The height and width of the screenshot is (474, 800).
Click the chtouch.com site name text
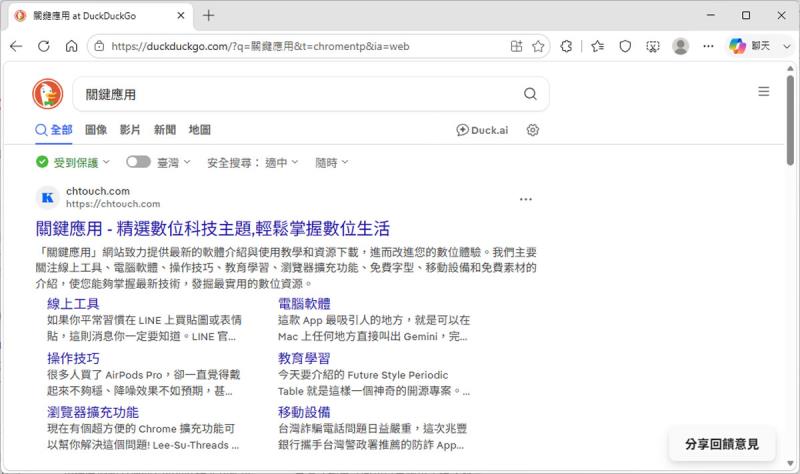[x=98, y=191]
